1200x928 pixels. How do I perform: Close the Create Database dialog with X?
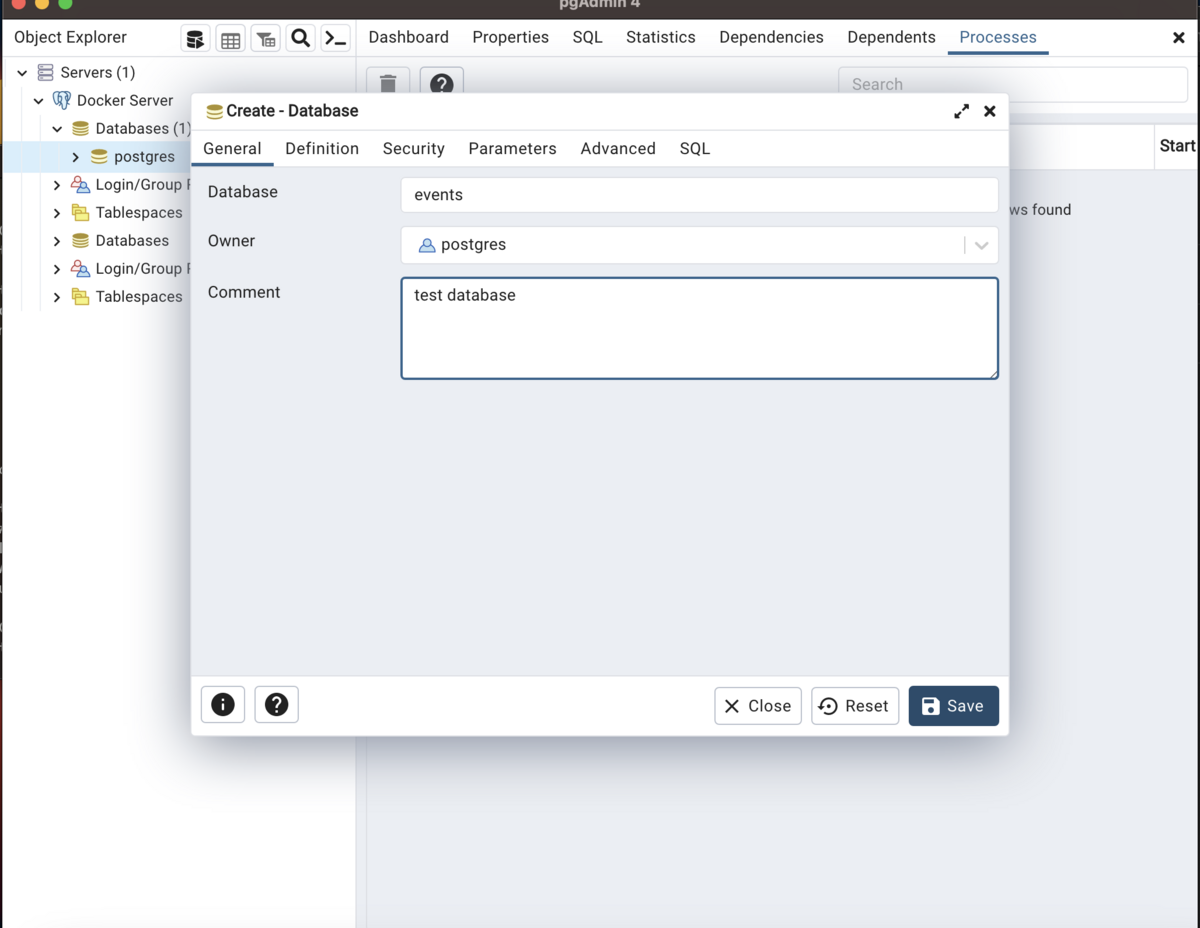(x=990, y=111)
